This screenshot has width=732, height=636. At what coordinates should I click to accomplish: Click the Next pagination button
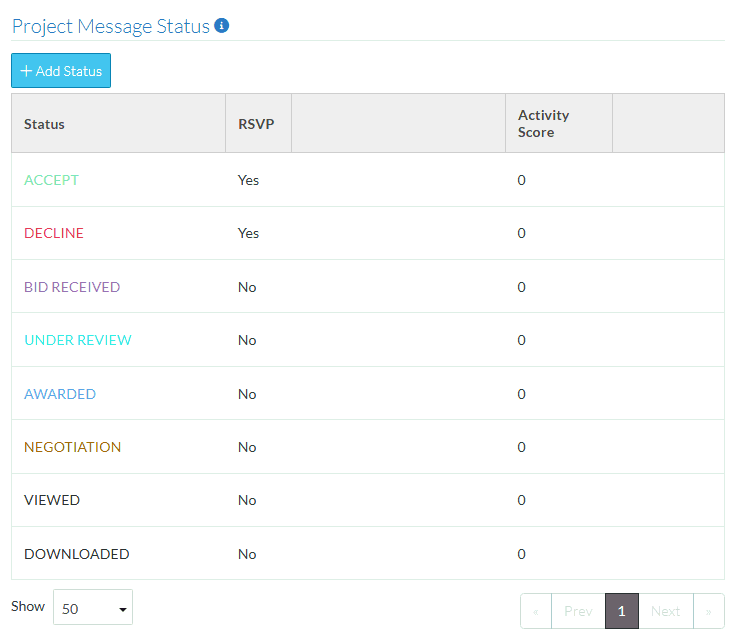(x=665, y=611)
